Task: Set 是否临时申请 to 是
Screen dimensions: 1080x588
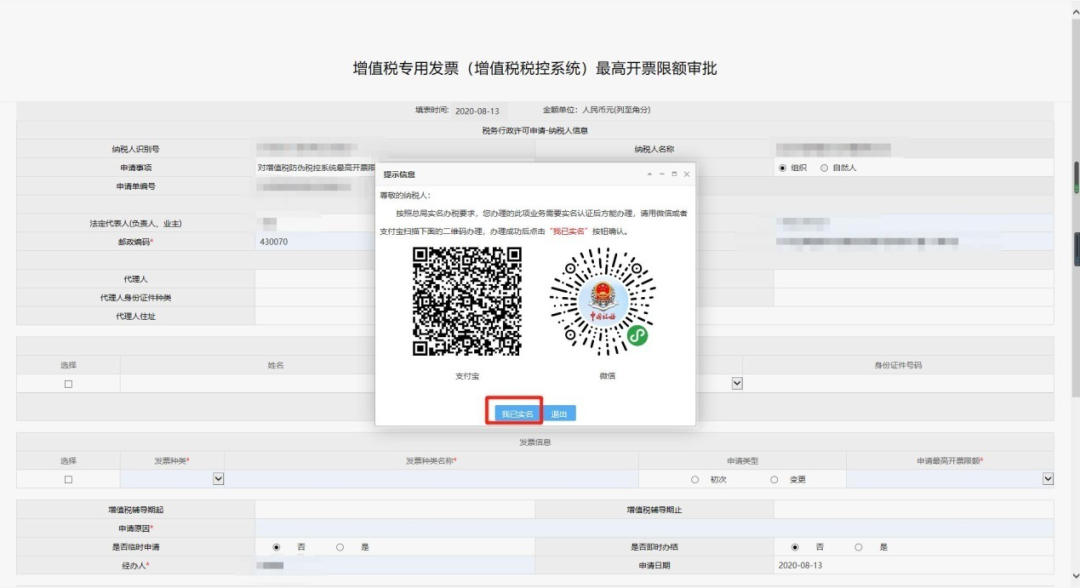Action: coord(340,547)
